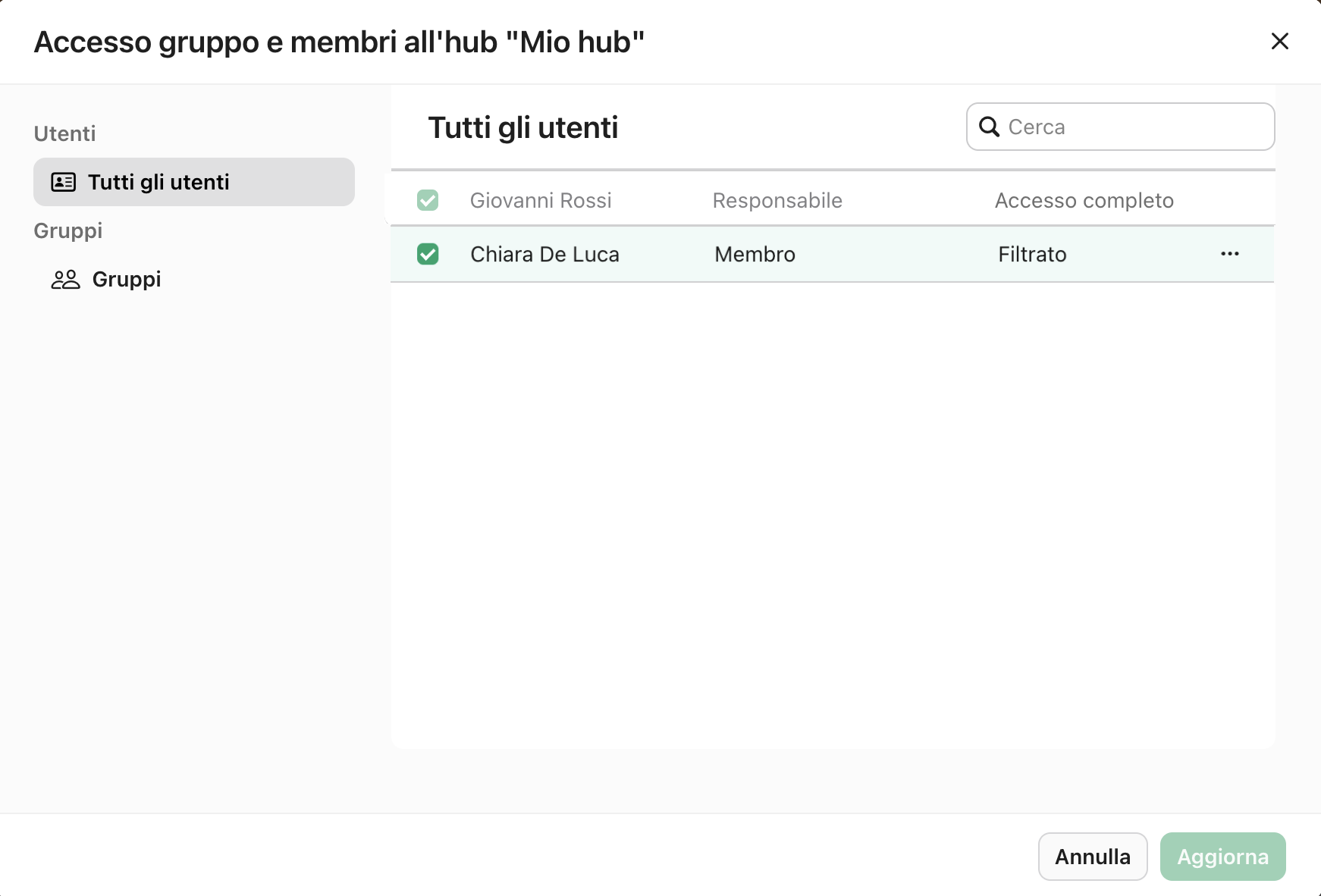Open Filtrato access option for Chiara De Luca
1321x896 pixels.
coord(1031,254)
